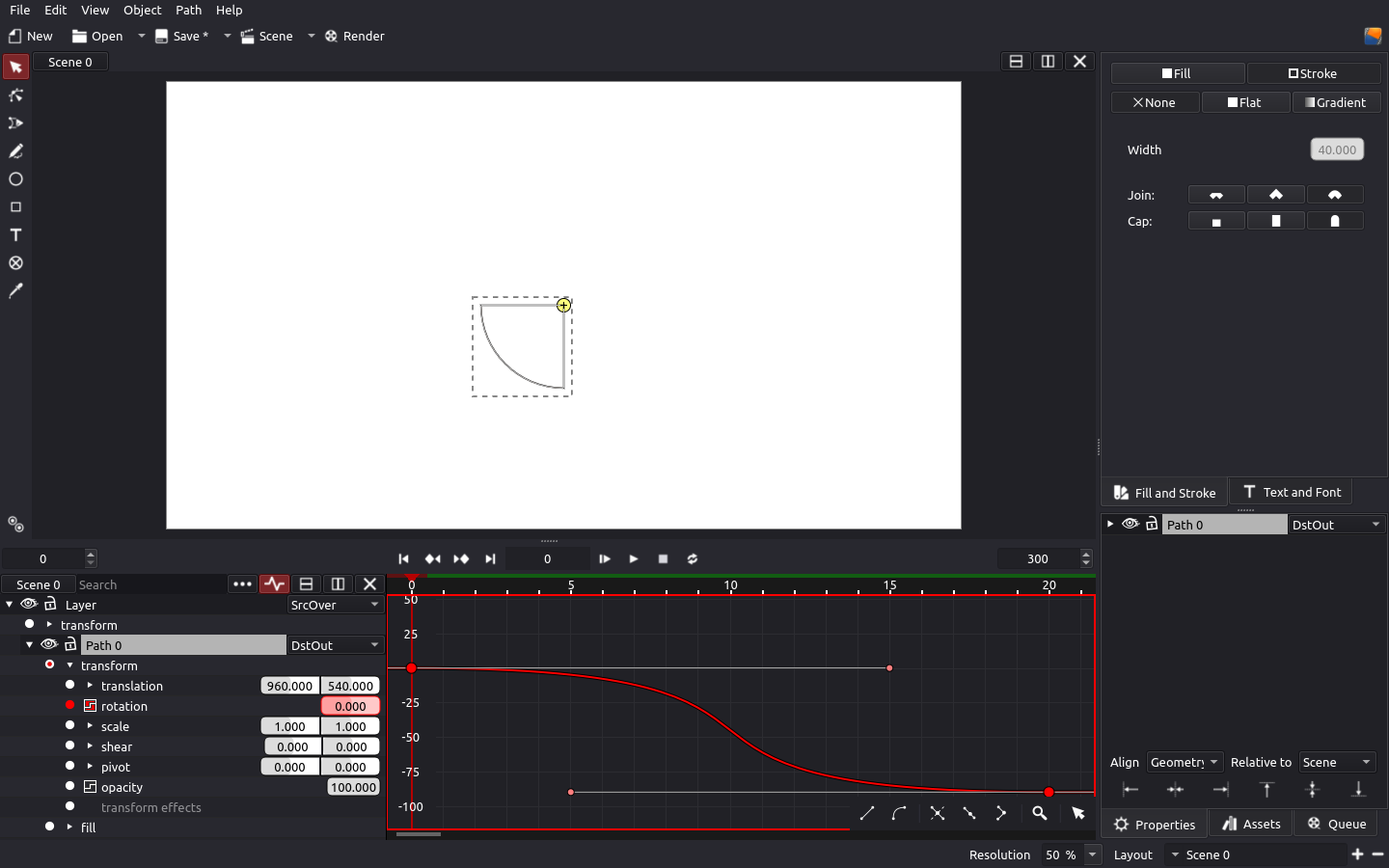Click the curve zoom magnifier icon
This screenshot has width=1389, height=868.
click(1039, 813)
